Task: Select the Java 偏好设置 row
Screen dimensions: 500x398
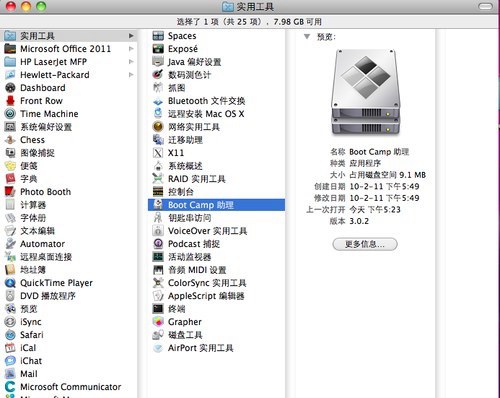Action: [216, 62]
